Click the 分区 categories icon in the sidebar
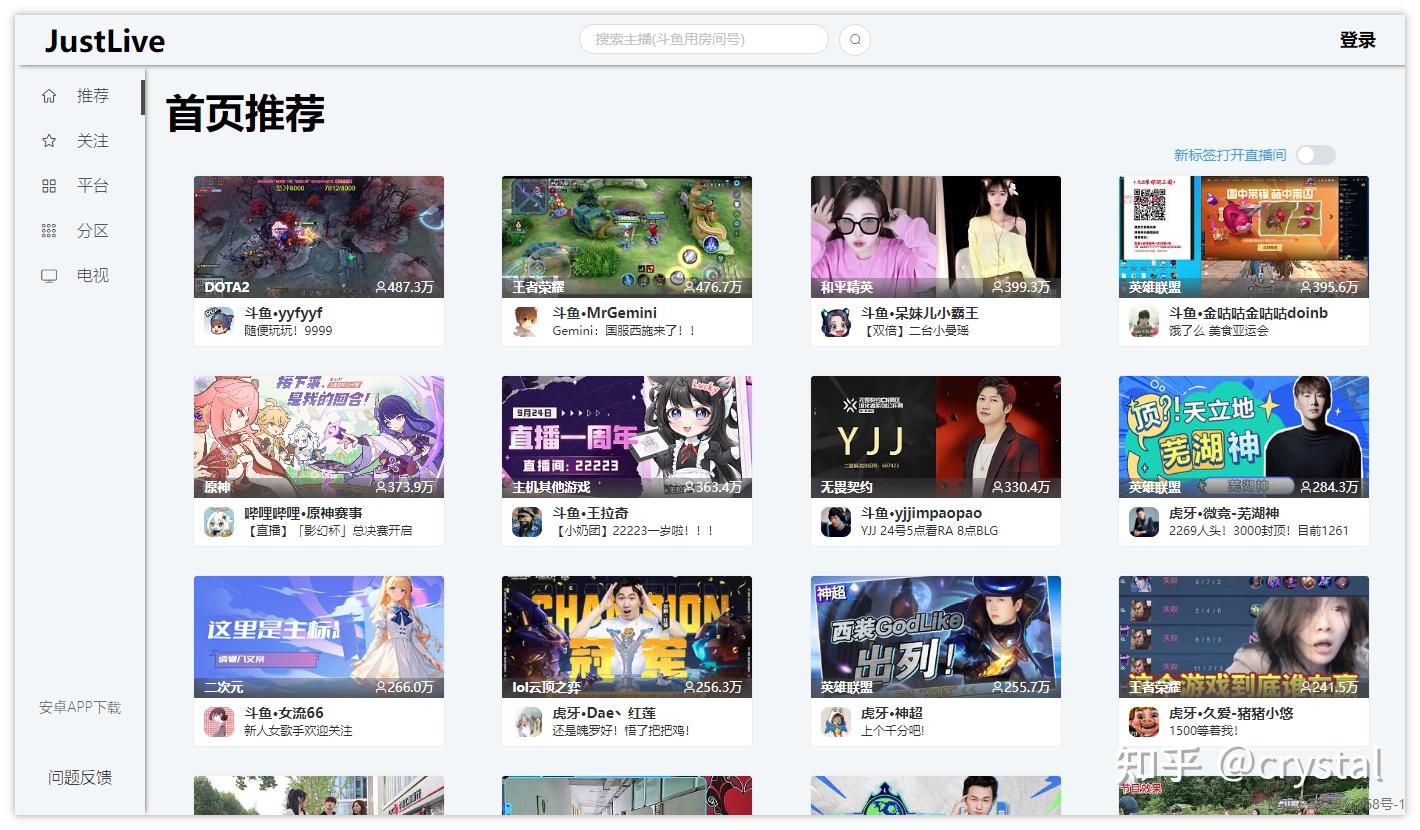The width and height of the screenshot is (1420, 830). pos(48,230)
